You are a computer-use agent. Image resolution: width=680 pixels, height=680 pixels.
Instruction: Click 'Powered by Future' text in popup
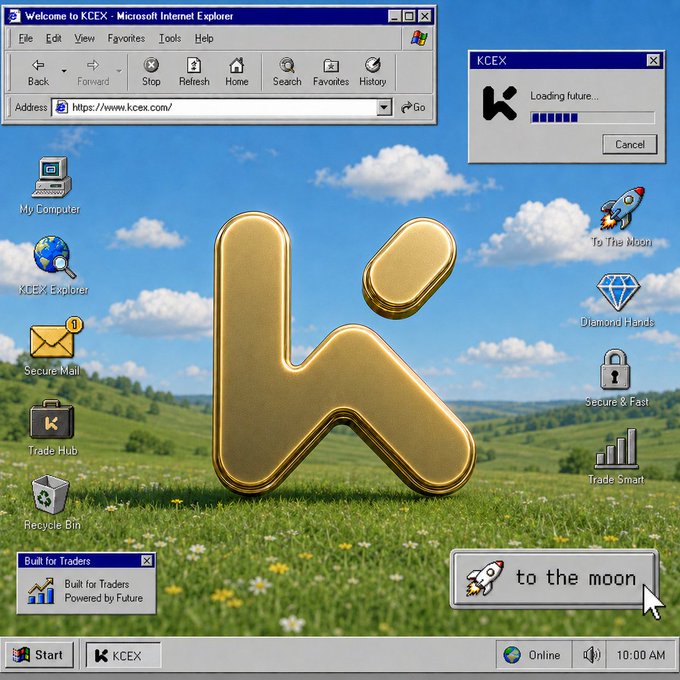tap(104, 598)
